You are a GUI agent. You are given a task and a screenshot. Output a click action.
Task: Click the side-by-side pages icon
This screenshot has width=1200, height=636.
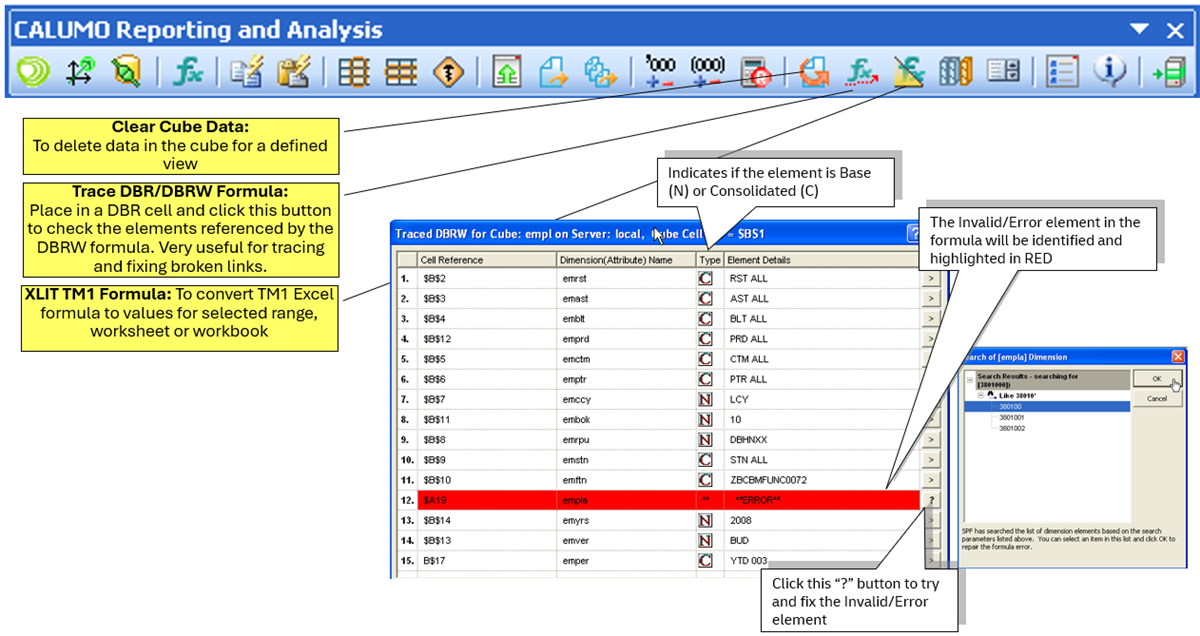click(x=1003, y=71)
